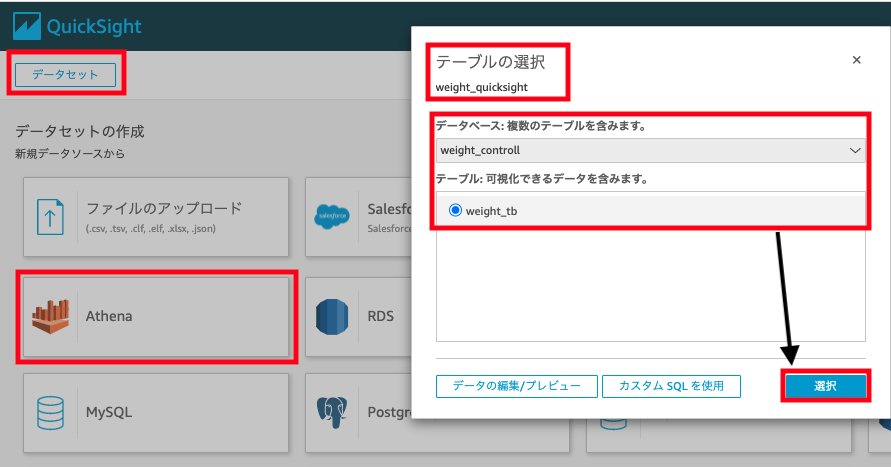Click the QuickSight title text
The image size is (891, 467).
tap(94, 26)
